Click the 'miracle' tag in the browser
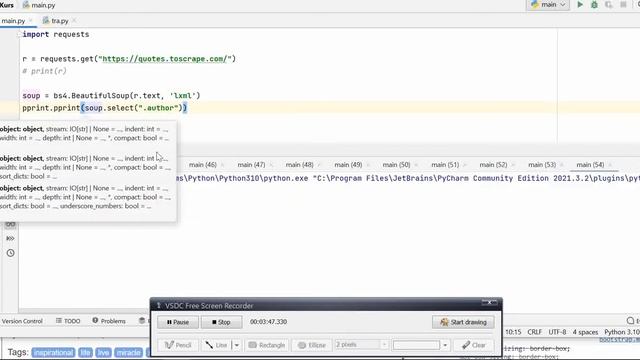Viewport: 640px width, 360px height. click(129, 352)
